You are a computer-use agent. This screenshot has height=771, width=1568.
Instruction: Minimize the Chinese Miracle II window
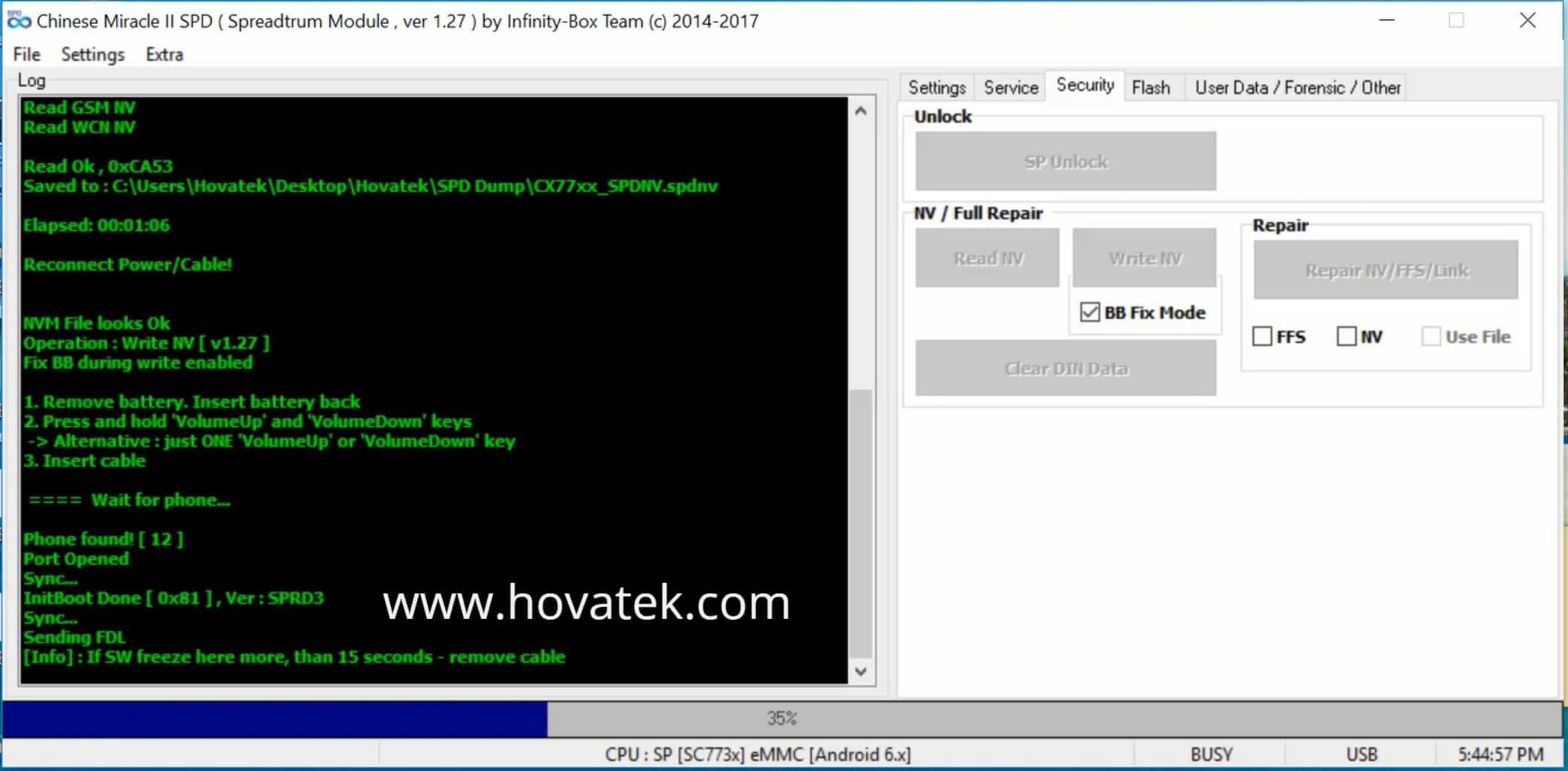pyautogui.click(x=1387, y=20)
